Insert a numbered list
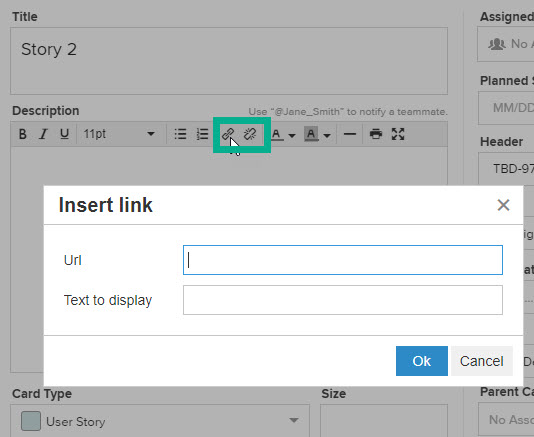Image resolution: width=534 pixels, height=437 pixels. tap(202, 134)
